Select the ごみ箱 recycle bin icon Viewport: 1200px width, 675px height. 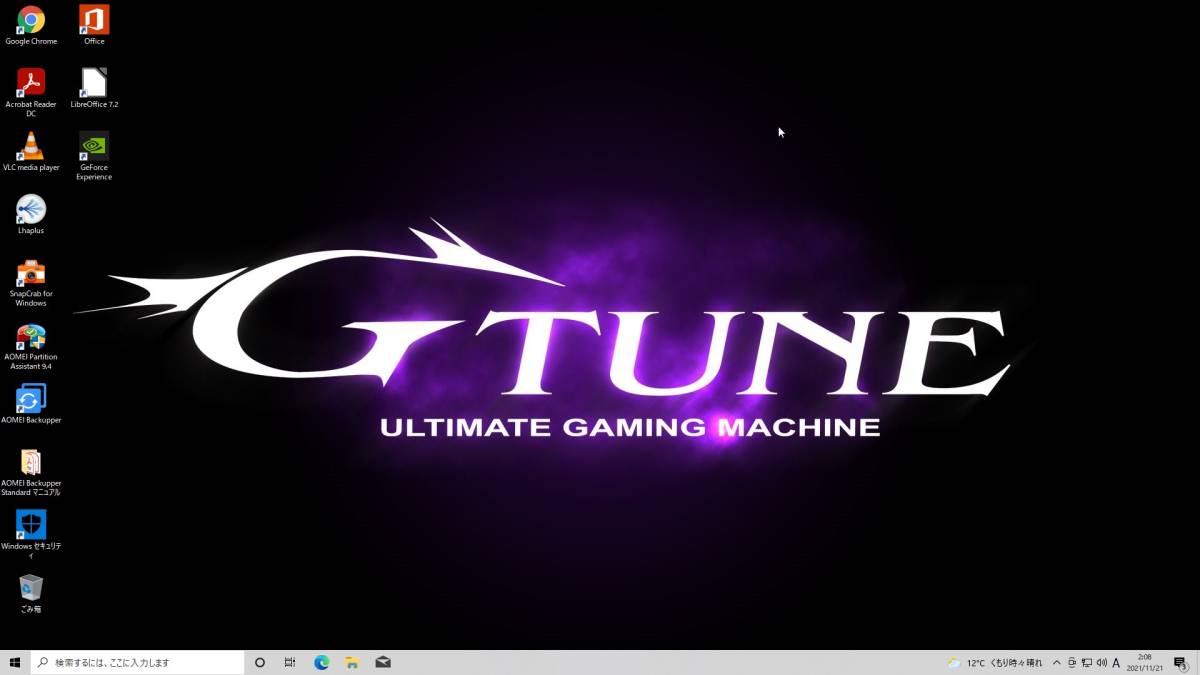[31, 593]
